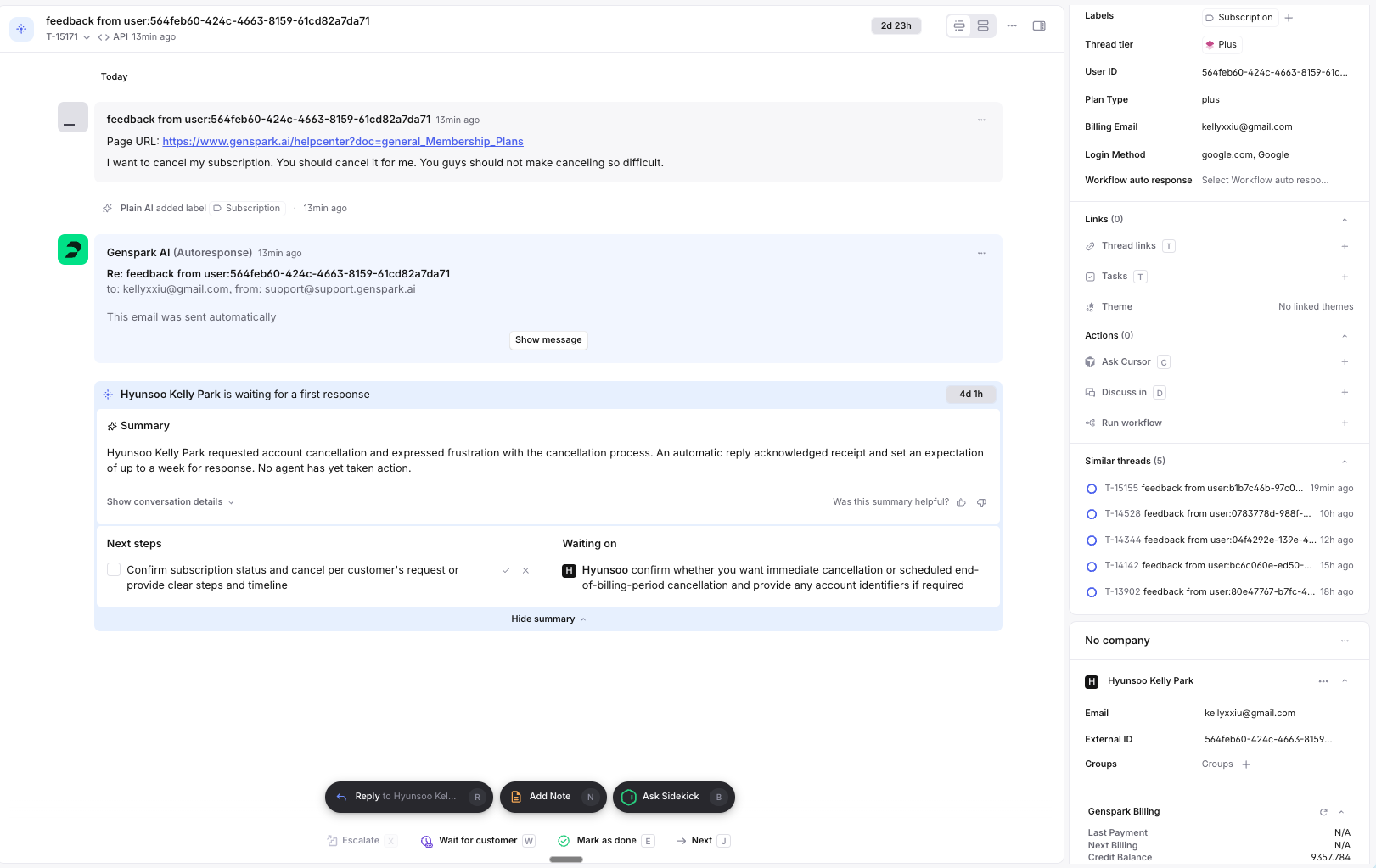Switch to expanded timeline view toggle
This screenshot has height=868, width=1376.
tap(983, 25)
